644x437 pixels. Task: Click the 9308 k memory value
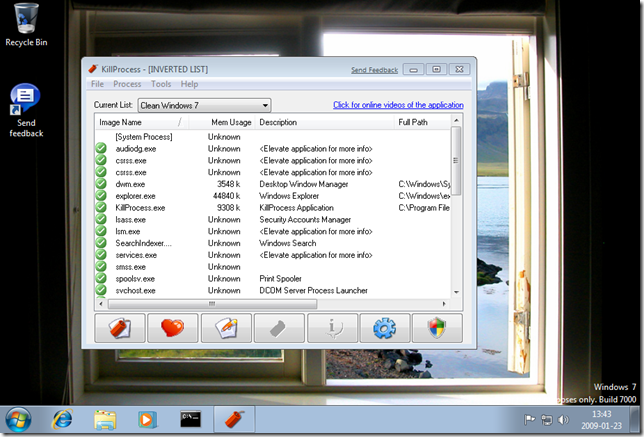pyautogui.click(x=229, y=208)
